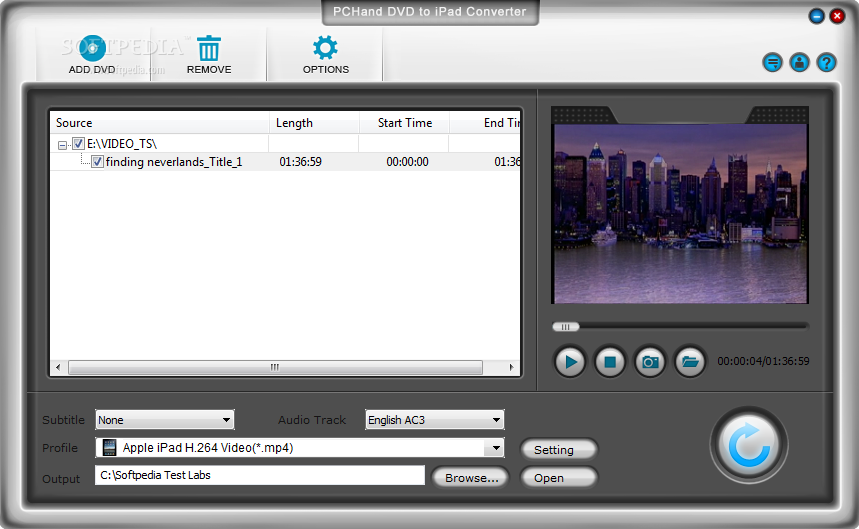Click the 00:00:00 start time cell
The image size is (859, 529).
[407, 162]
